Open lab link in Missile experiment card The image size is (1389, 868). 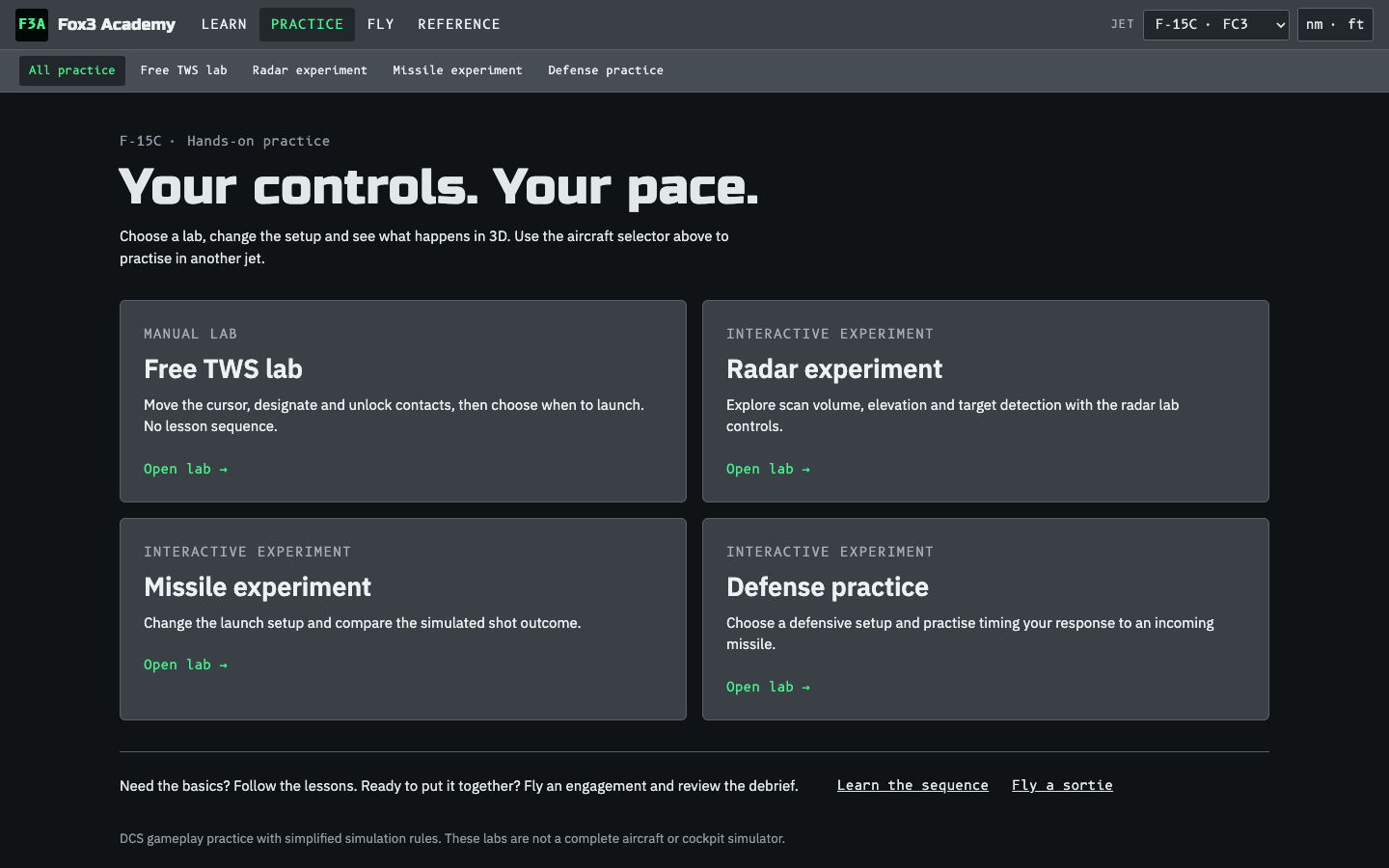[186, 665]
